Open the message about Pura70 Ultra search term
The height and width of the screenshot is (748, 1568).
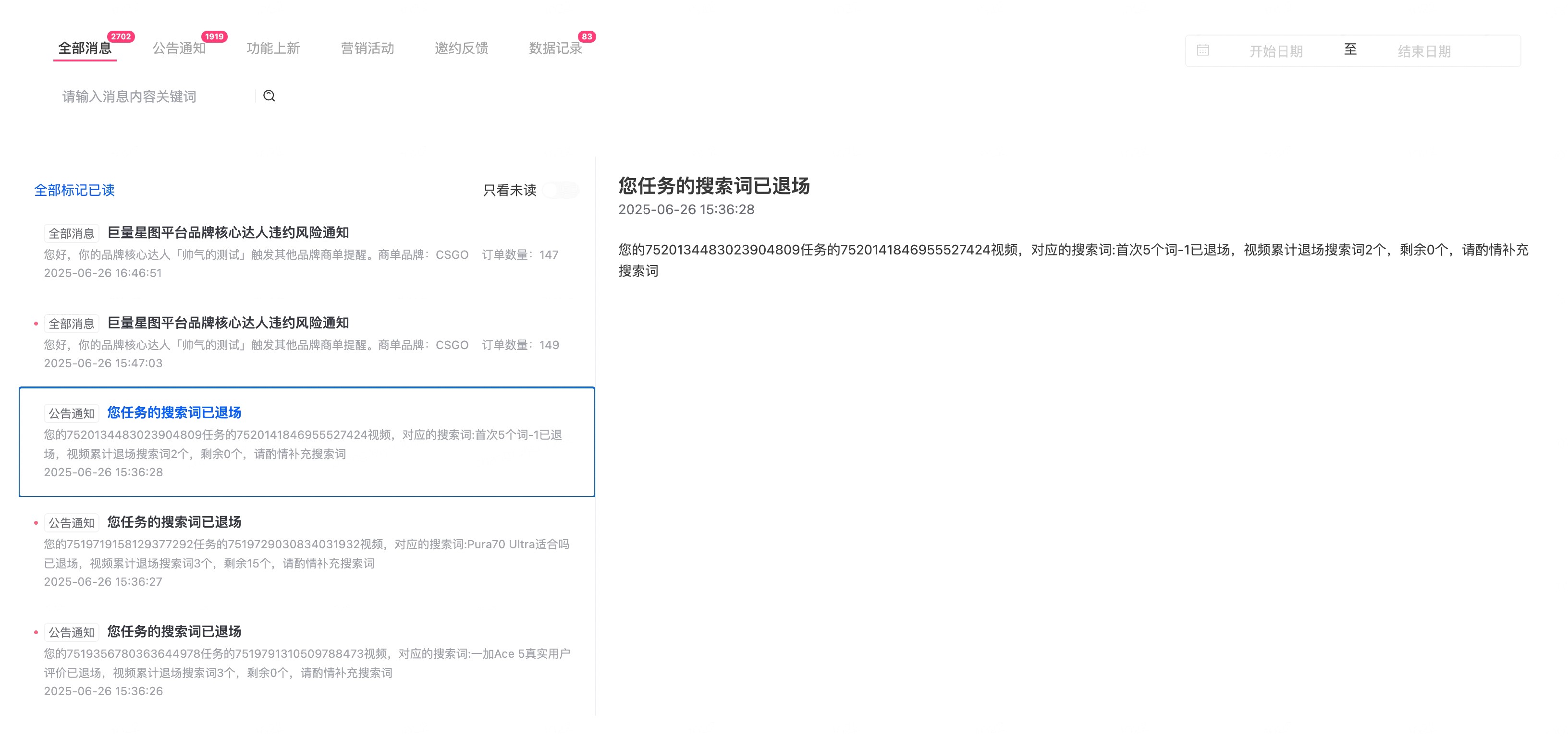point(307,551)
